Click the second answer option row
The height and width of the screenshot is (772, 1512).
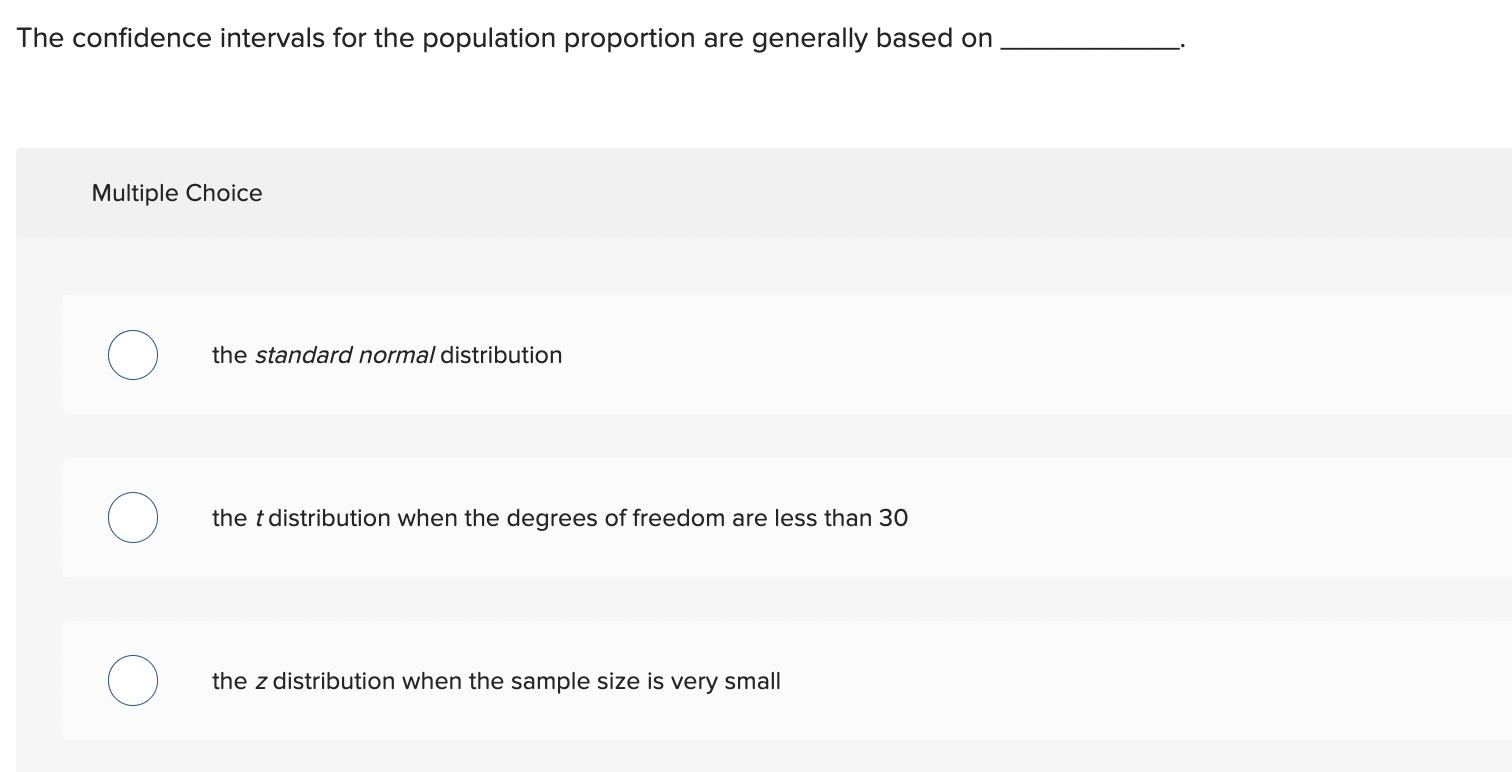point(700,517)
